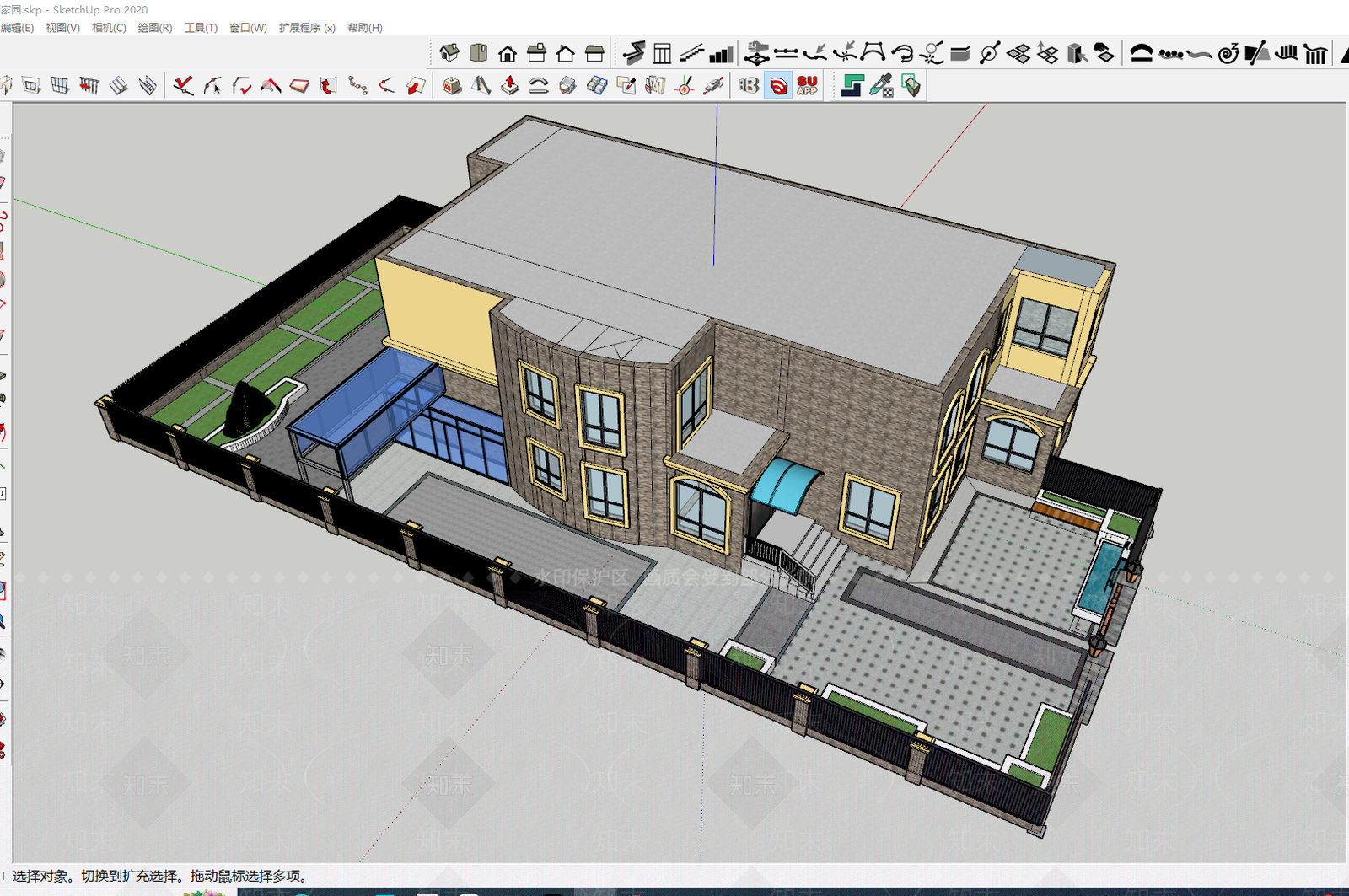Open the 扩展程序 (x) menu
The width and height of the screenshot is (1349, 896).
(x=307, y=28)
